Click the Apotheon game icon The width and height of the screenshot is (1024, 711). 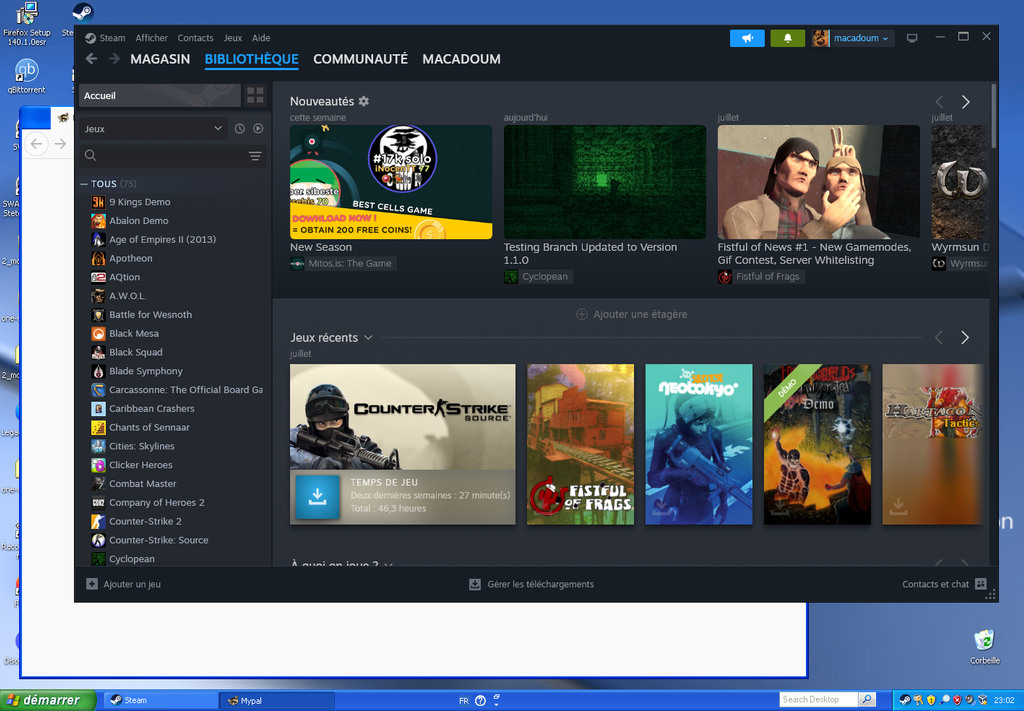point(98,259)
